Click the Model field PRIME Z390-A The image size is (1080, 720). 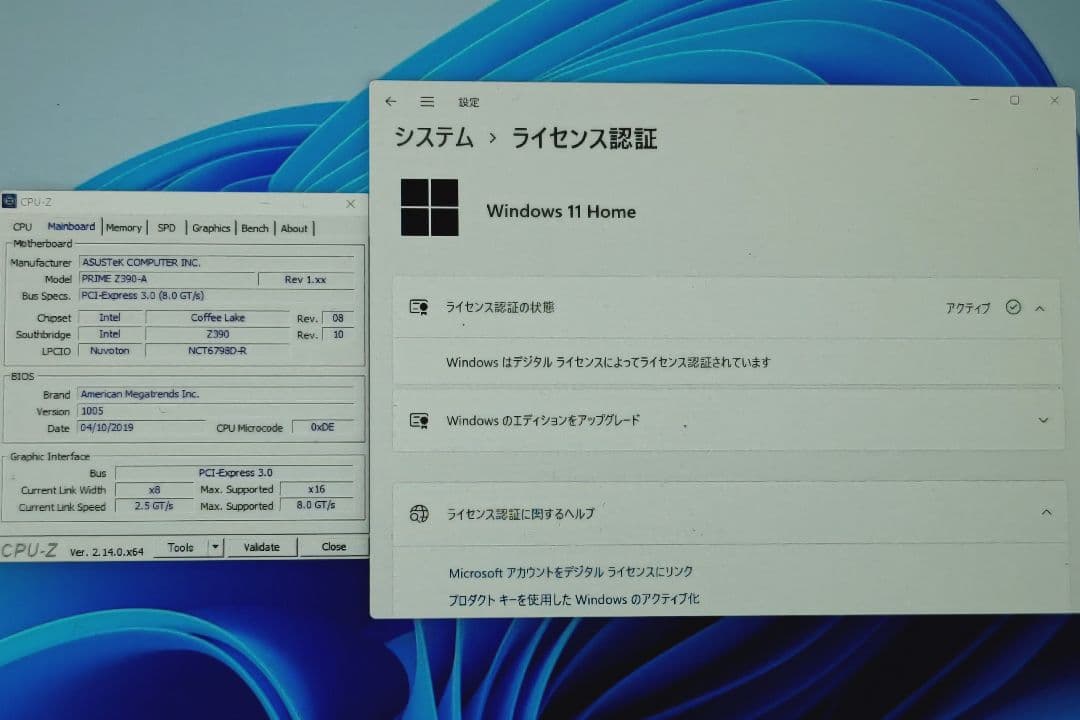click(x=167, y=279)
